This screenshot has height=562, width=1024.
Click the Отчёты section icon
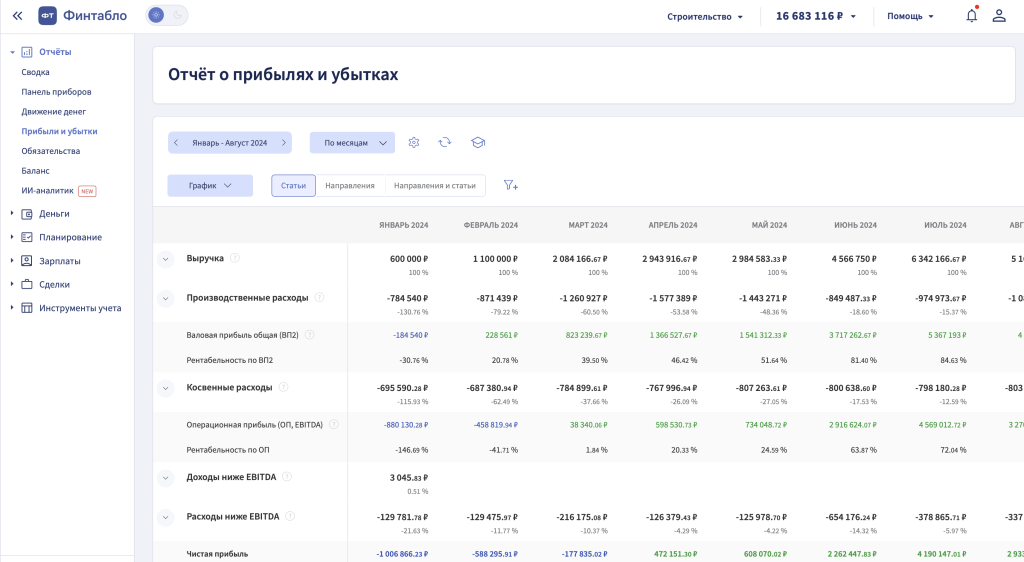coord(27,52)
